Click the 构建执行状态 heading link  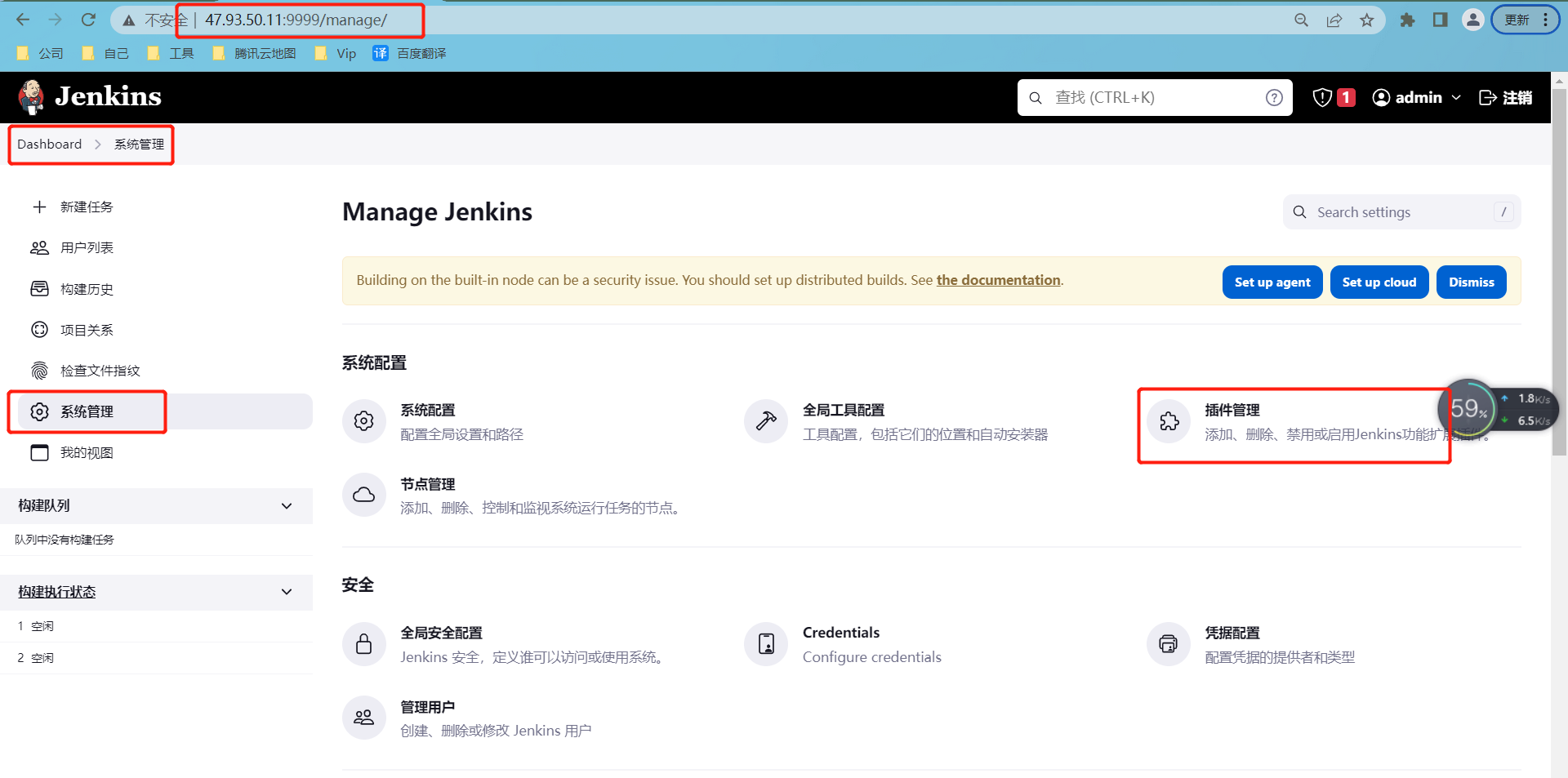tap(56, 592)
